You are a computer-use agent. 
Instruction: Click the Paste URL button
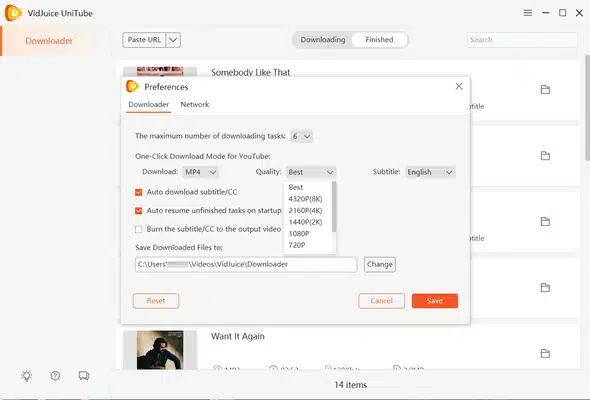(x=144, y=40)
